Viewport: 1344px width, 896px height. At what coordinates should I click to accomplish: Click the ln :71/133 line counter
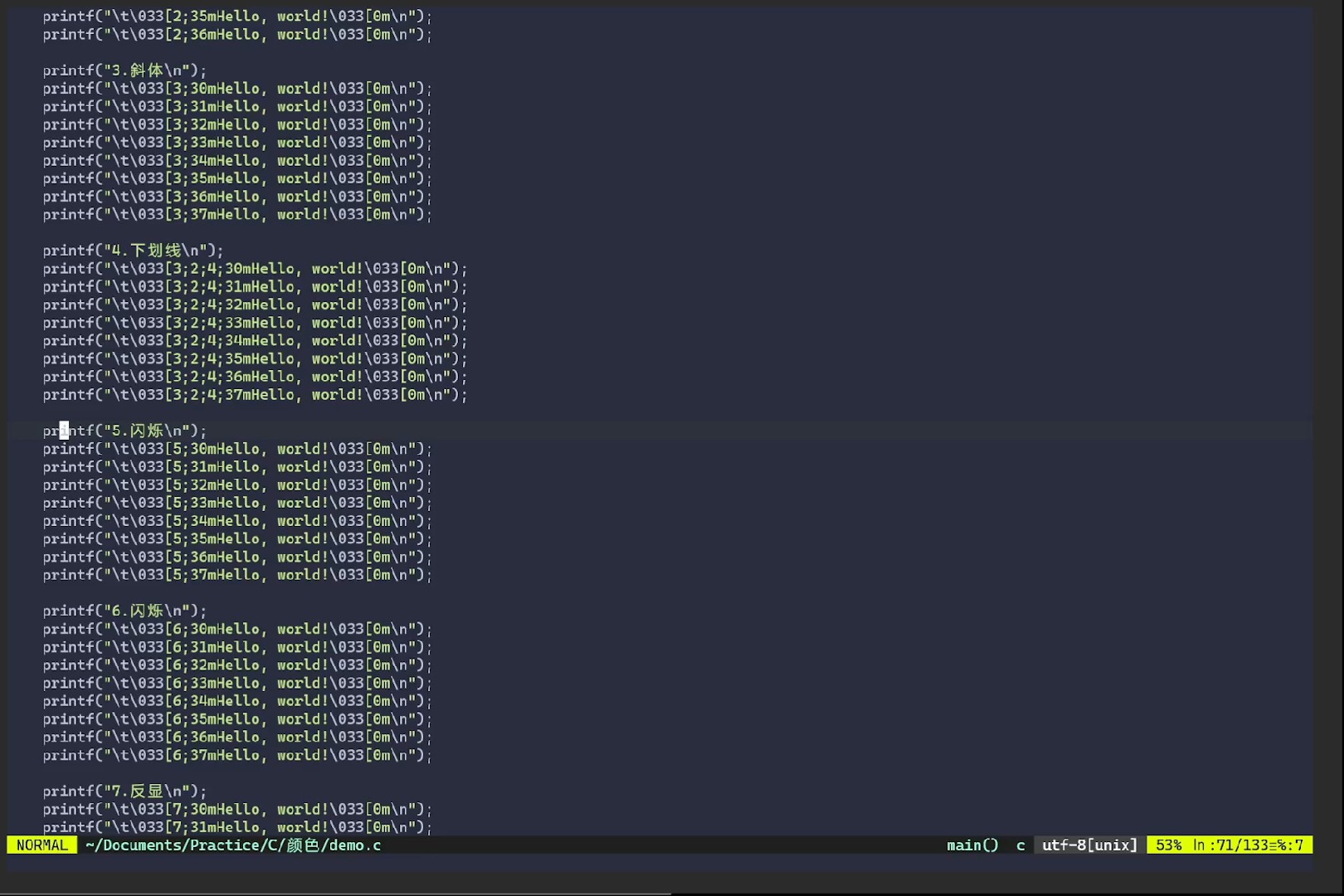pyautogui.click(x=1231, y=845)
